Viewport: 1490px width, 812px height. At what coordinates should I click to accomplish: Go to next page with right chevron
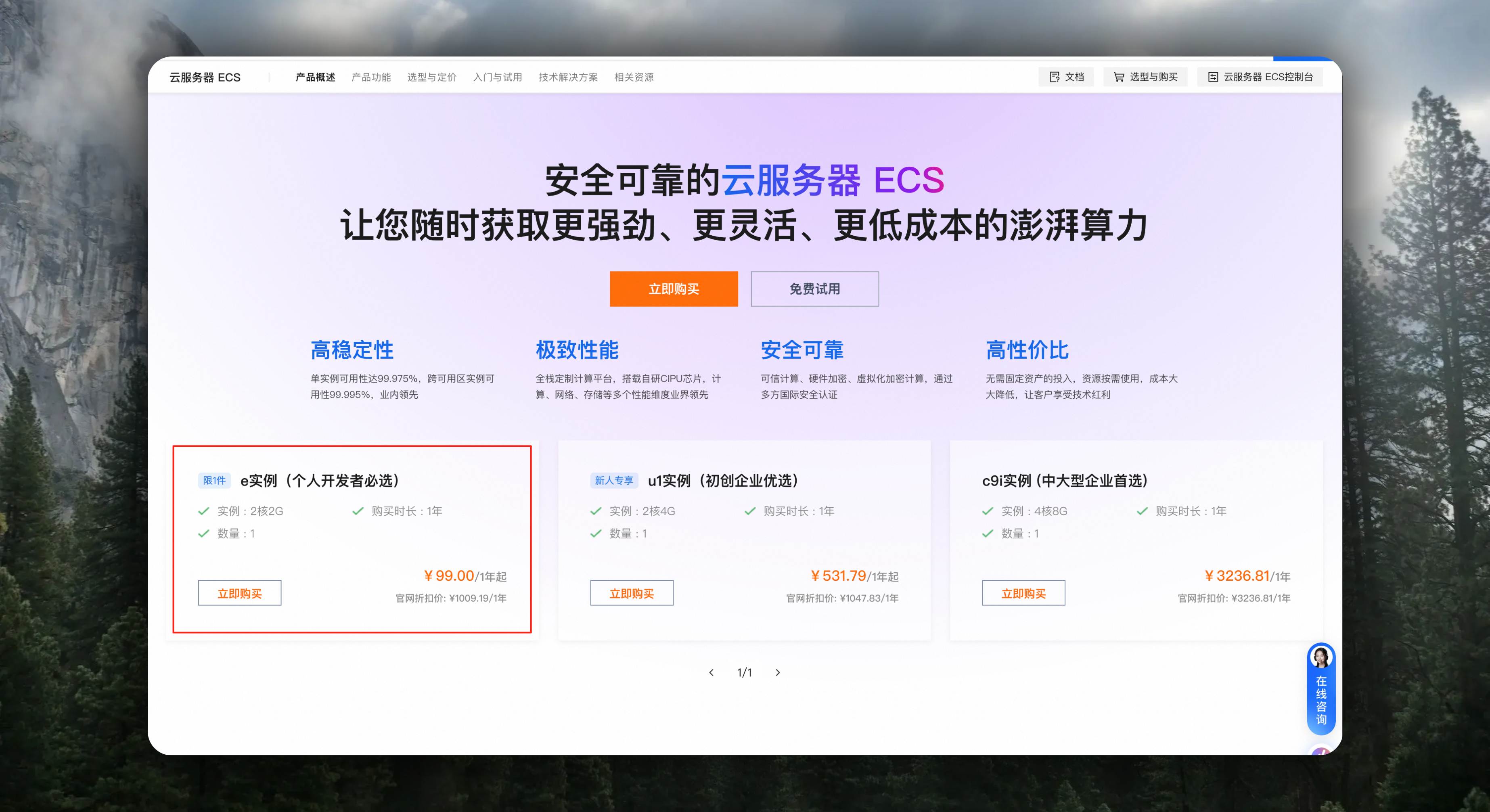tap(778, 673)
